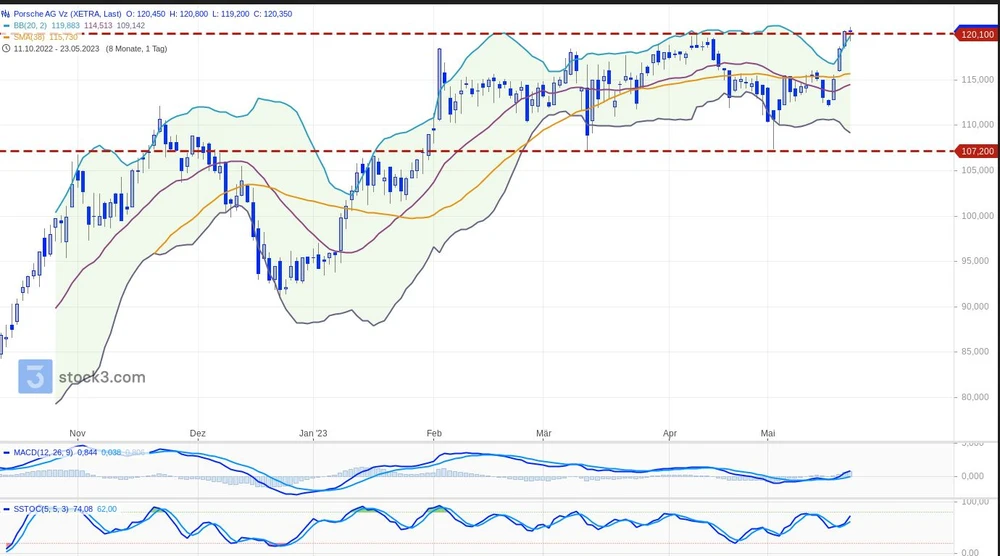Click the Apr label on the time axis
Viewport: 1000px width, 556px height.
(x=669, y=434)
